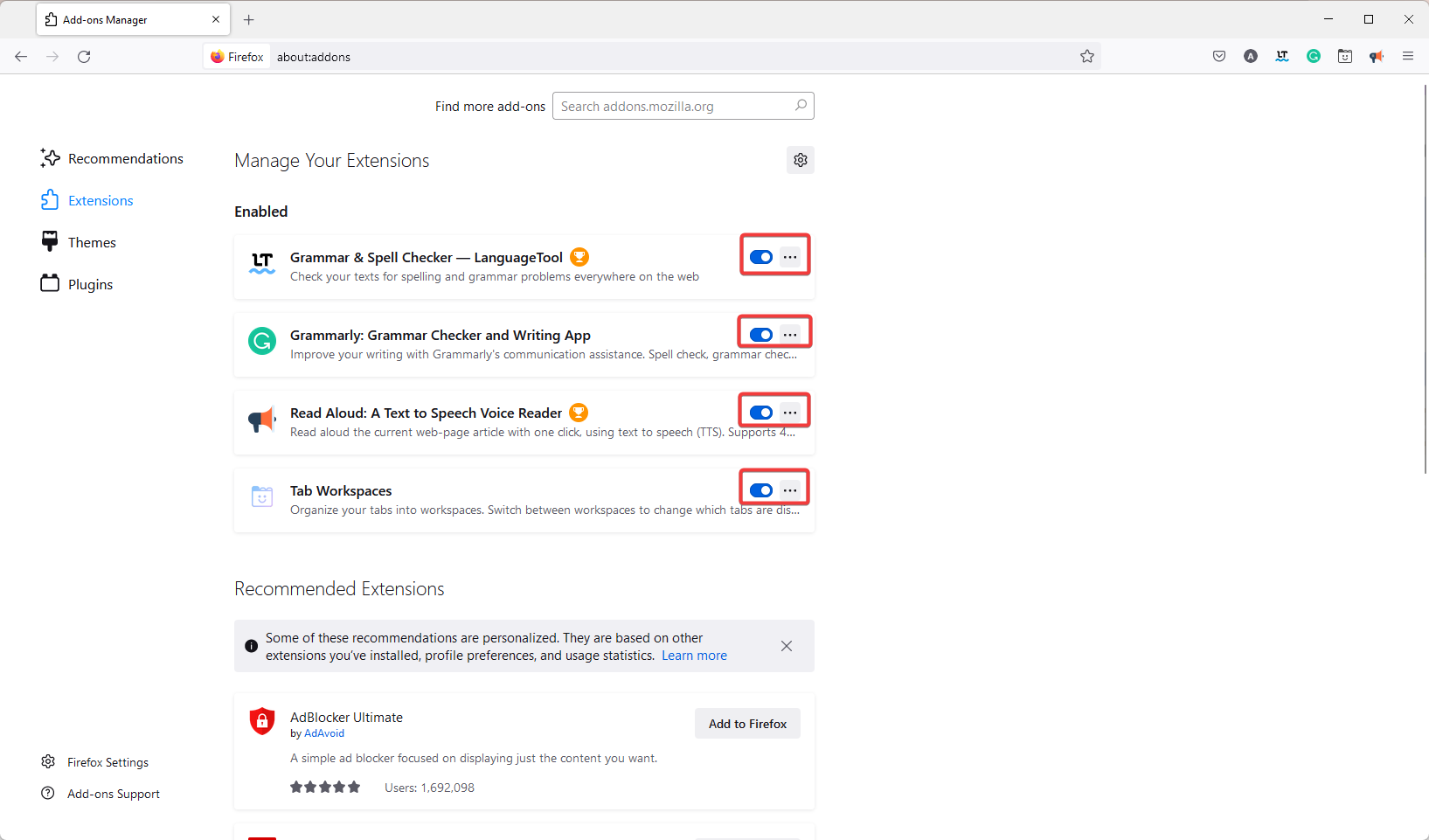
Task: Click the forward navigation arrow
Action: pos(52,57)
